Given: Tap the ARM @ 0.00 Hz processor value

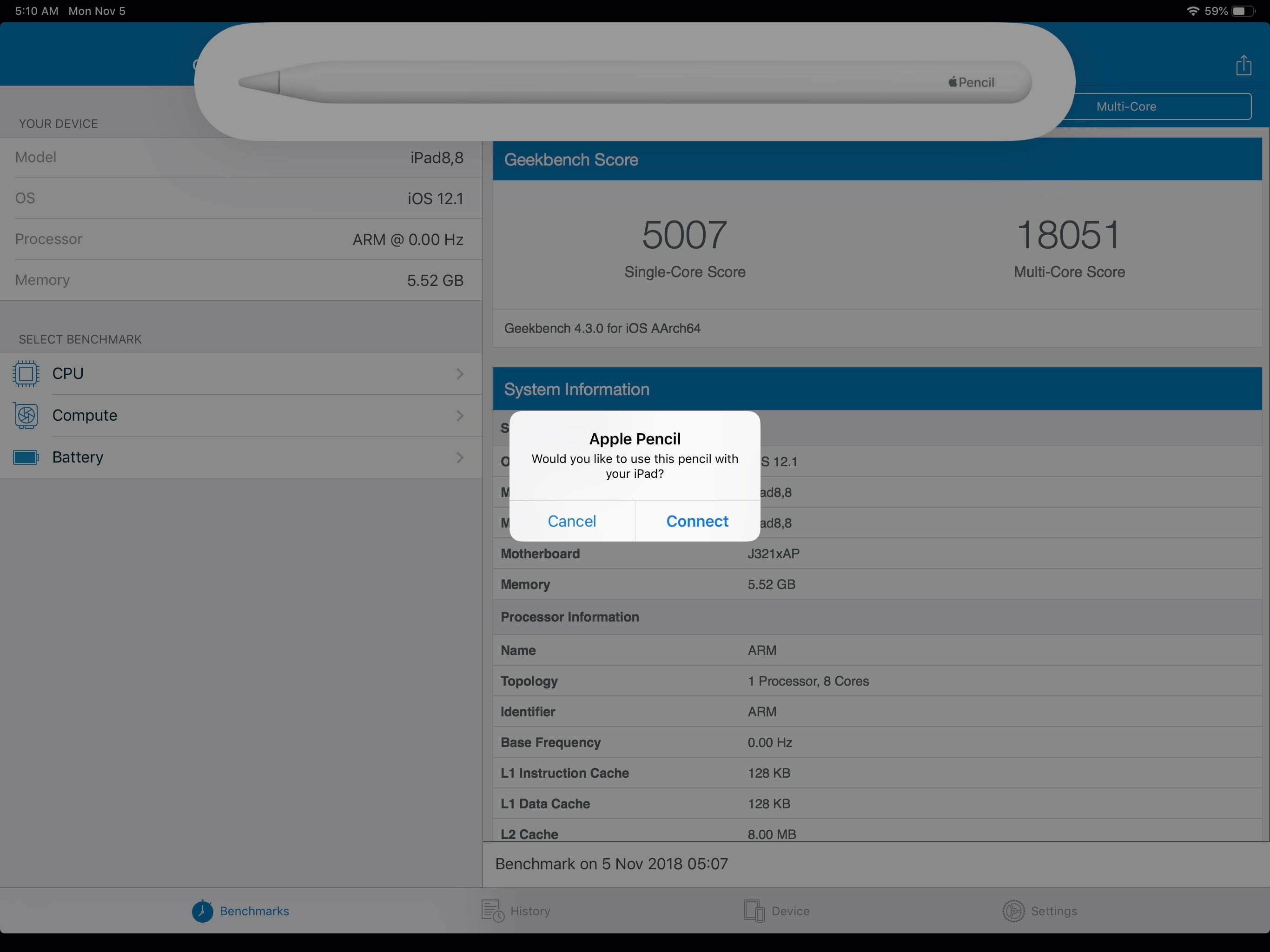Looking at the screenshot, I should click(408, 239).
